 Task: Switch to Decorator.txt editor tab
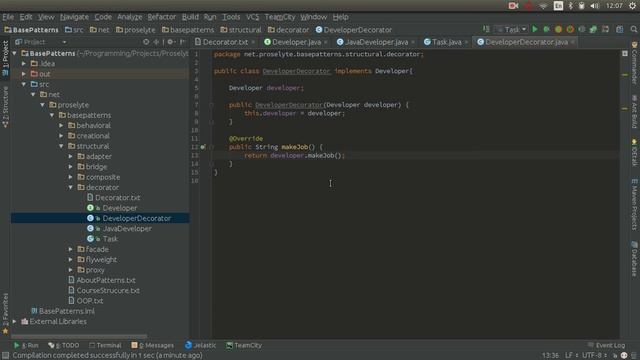click(x=225, y=42)
